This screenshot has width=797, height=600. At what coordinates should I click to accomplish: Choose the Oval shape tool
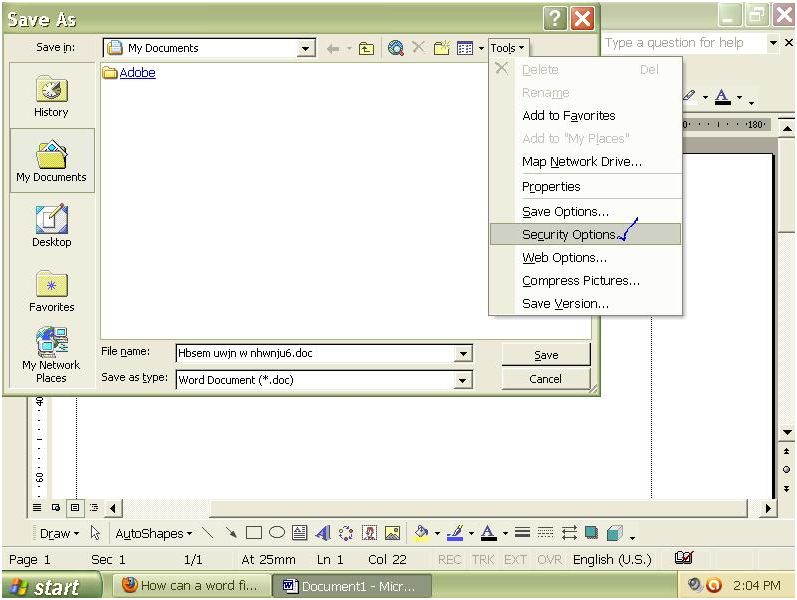276,533
